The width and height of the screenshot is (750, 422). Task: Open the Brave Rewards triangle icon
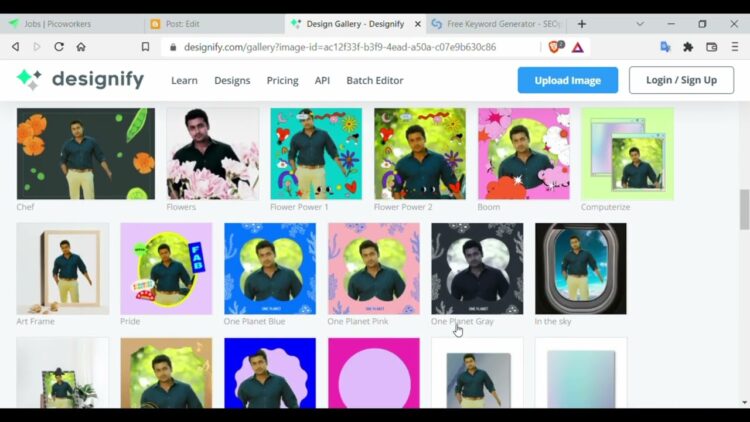point(578,47)
